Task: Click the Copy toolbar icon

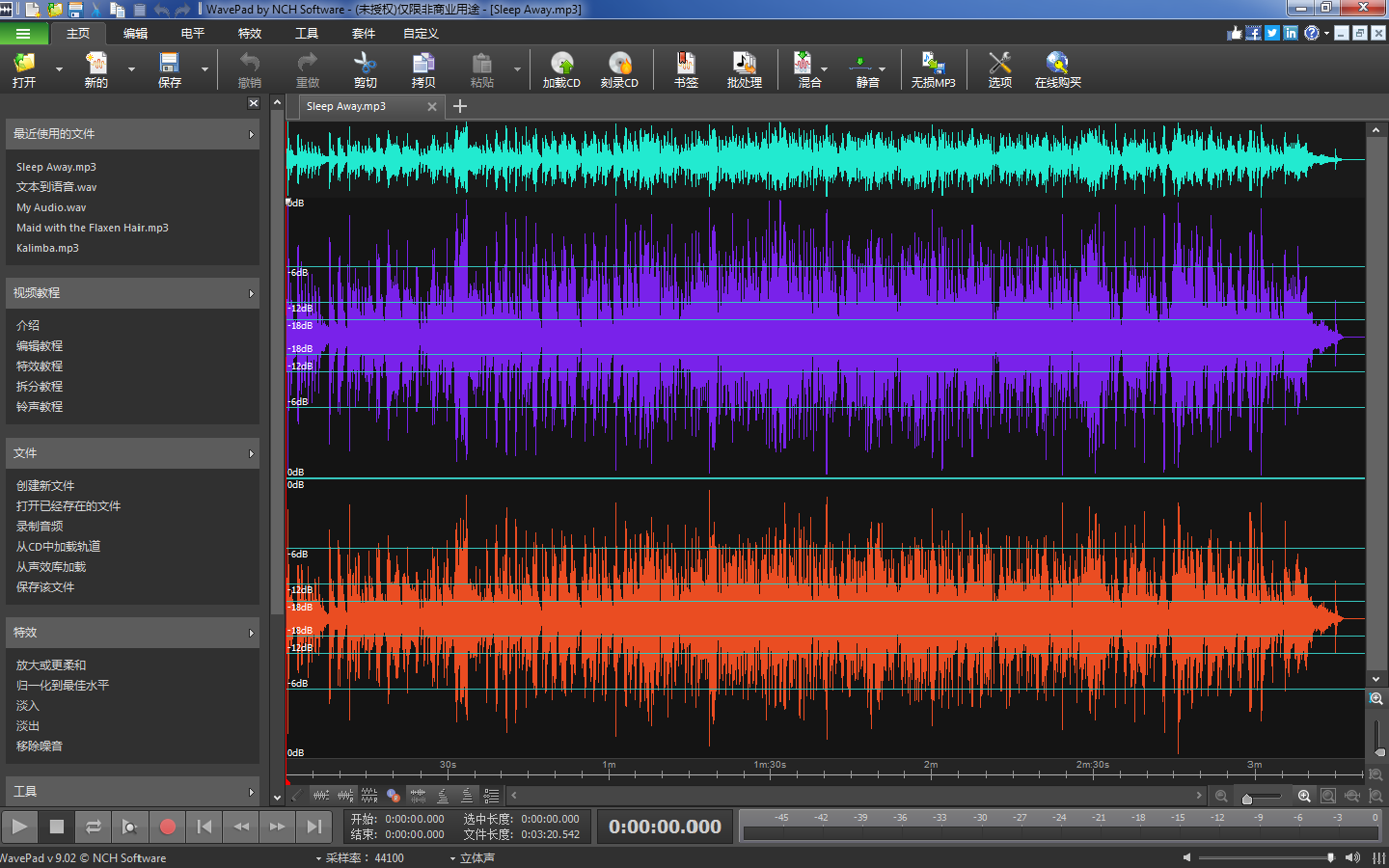Action: (423, 69)
